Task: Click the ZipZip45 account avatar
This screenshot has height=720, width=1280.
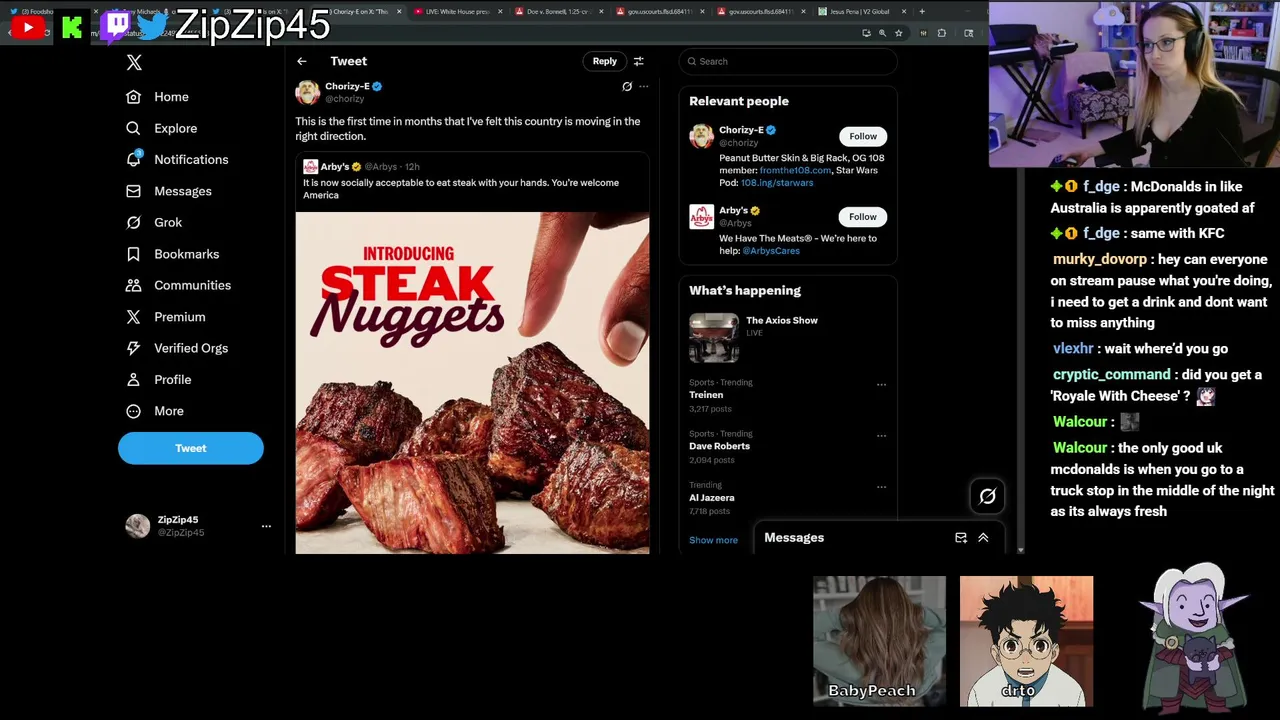Action: (138, 526)
